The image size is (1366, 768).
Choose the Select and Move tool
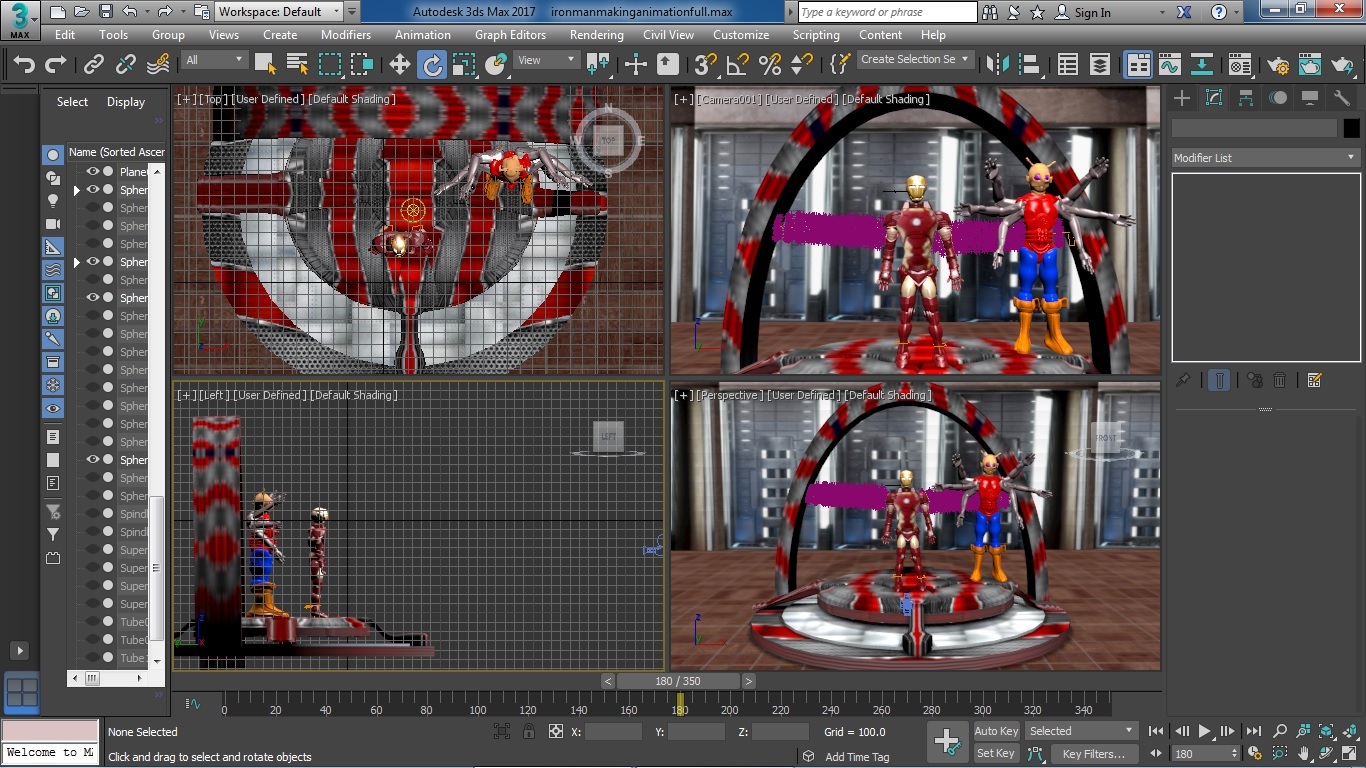click(x=400, y=65)
